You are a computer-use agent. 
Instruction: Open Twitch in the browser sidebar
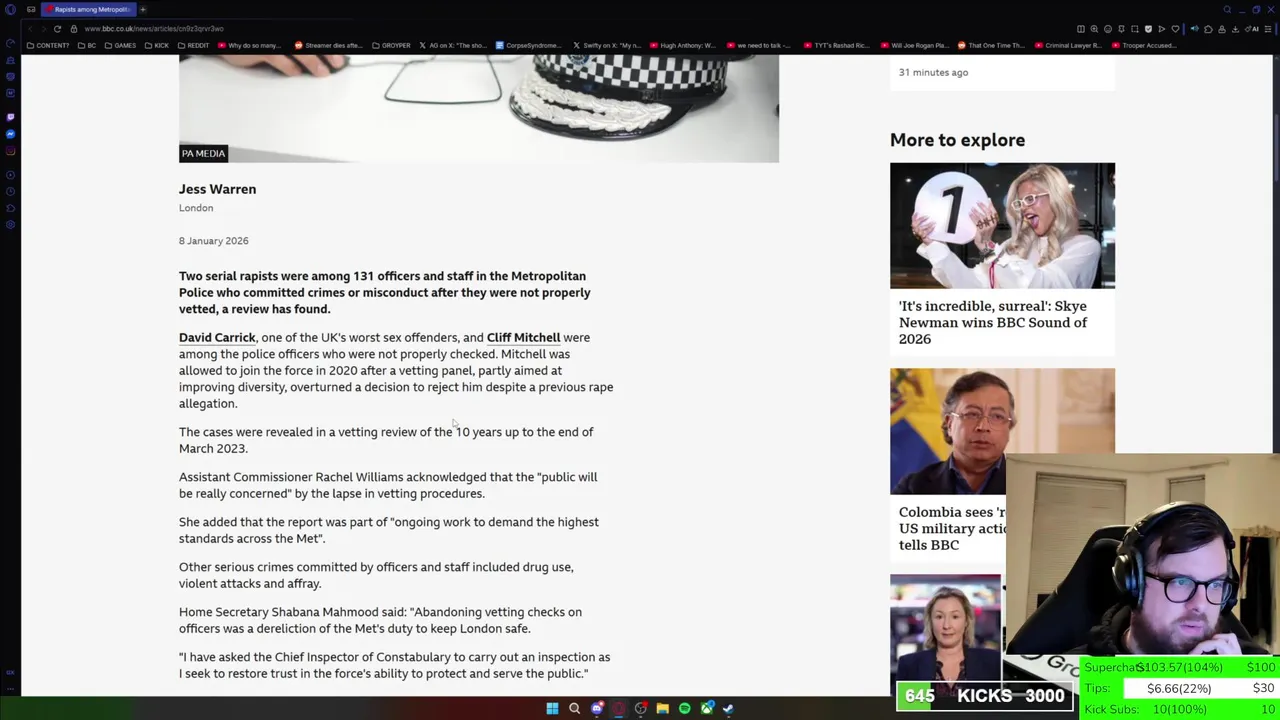[11, 117]
